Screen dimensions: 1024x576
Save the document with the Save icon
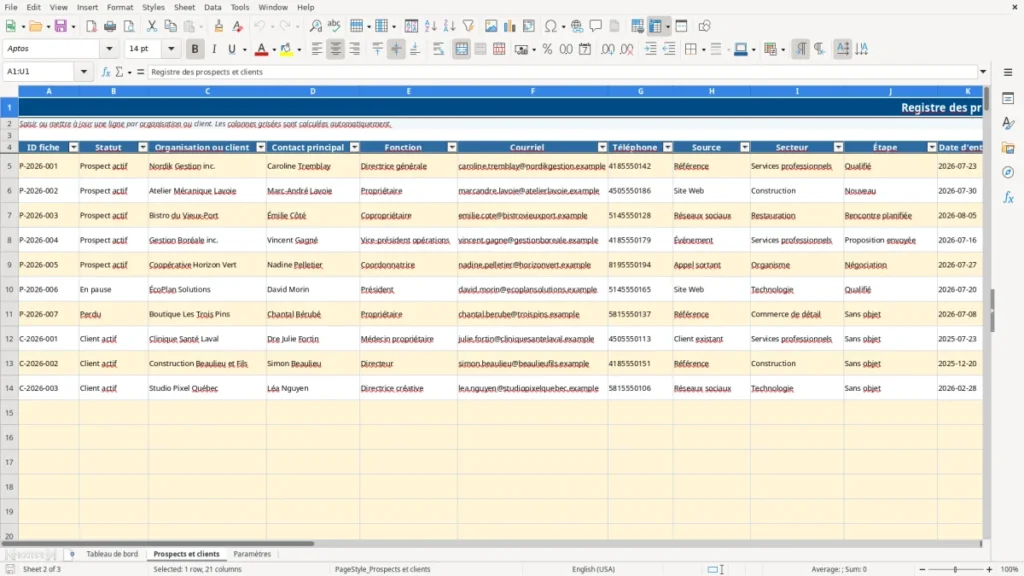point(61,26)
